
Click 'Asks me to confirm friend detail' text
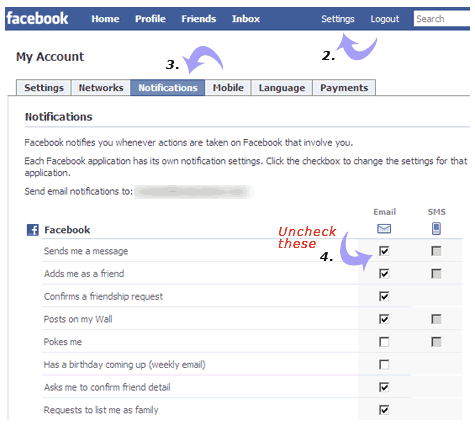tap(107, 387)
